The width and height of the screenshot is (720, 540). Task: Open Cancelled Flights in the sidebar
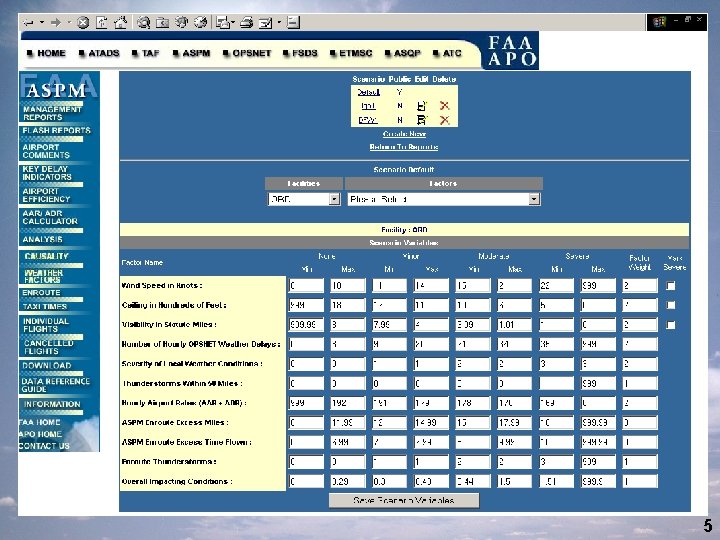coord(48,347)
